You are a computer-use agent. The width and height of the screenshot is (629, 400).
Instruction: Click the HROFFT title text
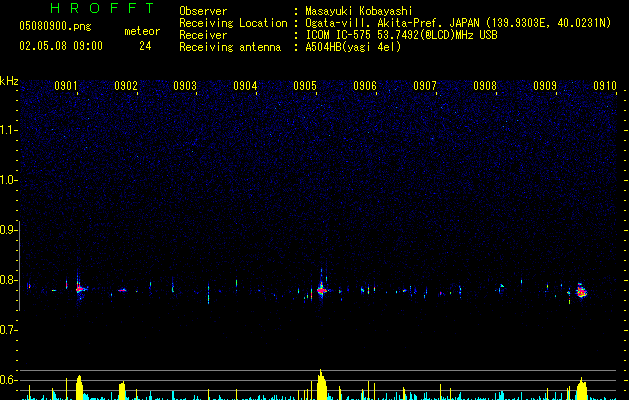click(x=102, y=8)
